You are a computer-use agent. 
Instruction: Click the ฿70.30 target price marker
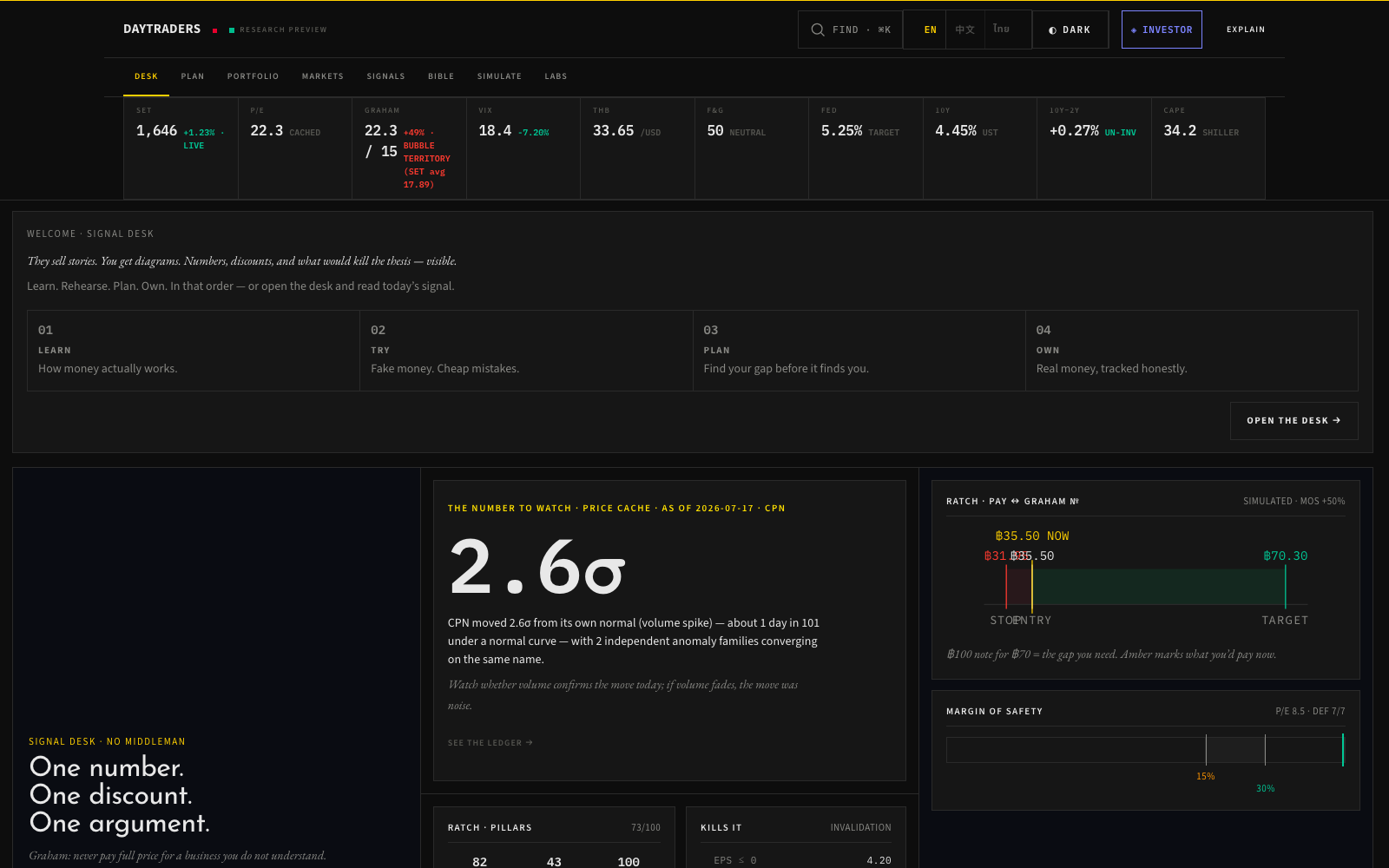1285,556
